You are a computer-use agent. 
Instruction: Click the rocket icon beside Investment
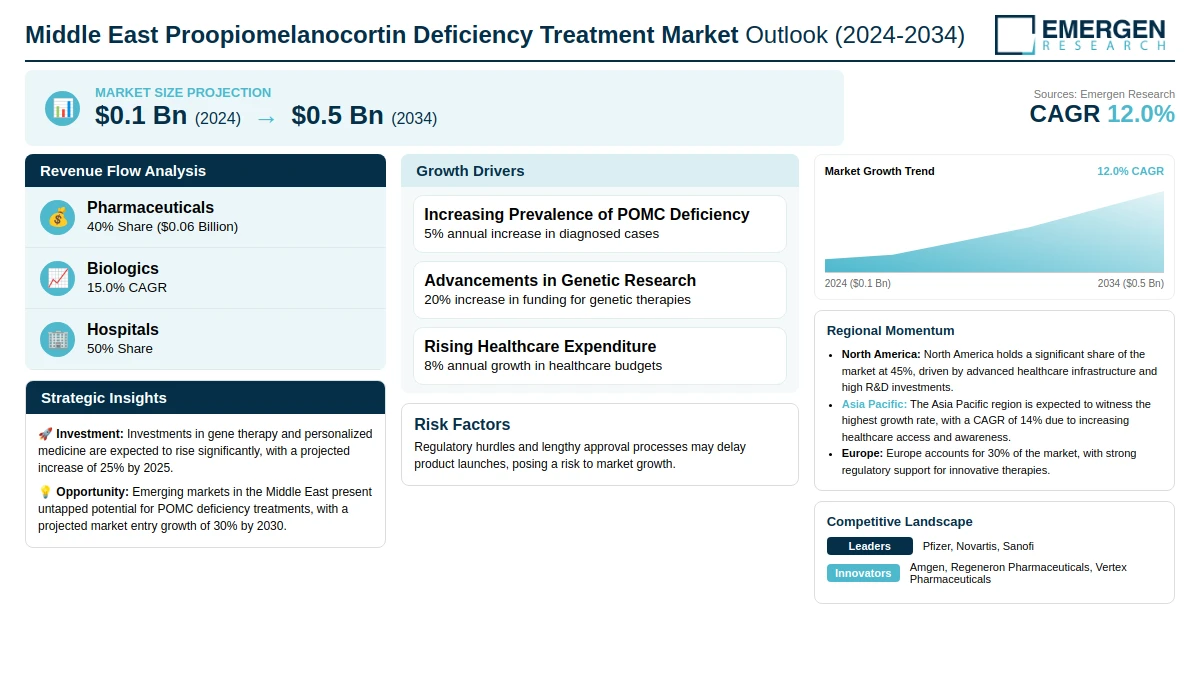coord(45,434)
